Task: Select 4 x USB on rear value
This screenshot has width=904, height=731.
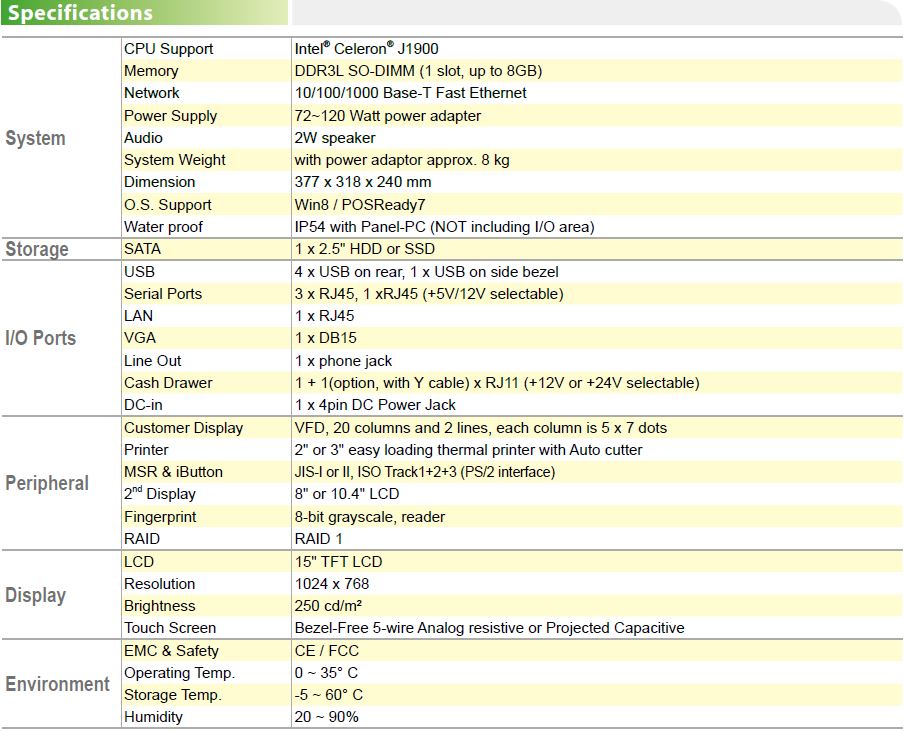Action: [427, 272]
